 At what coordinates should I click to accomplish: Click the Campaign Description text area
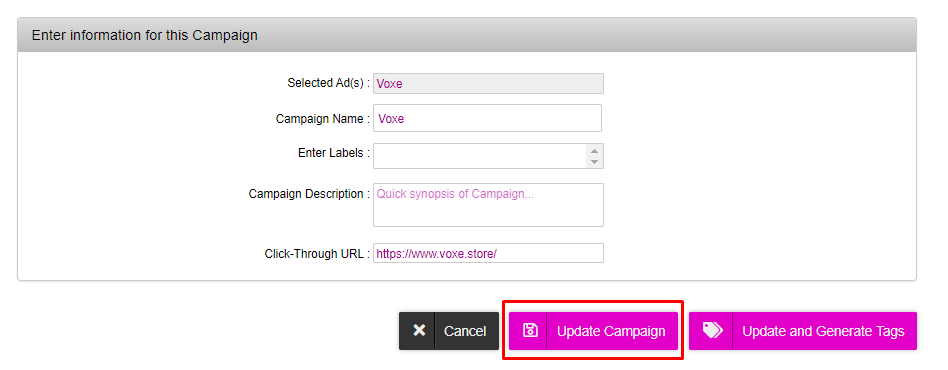tap(488, 205)
